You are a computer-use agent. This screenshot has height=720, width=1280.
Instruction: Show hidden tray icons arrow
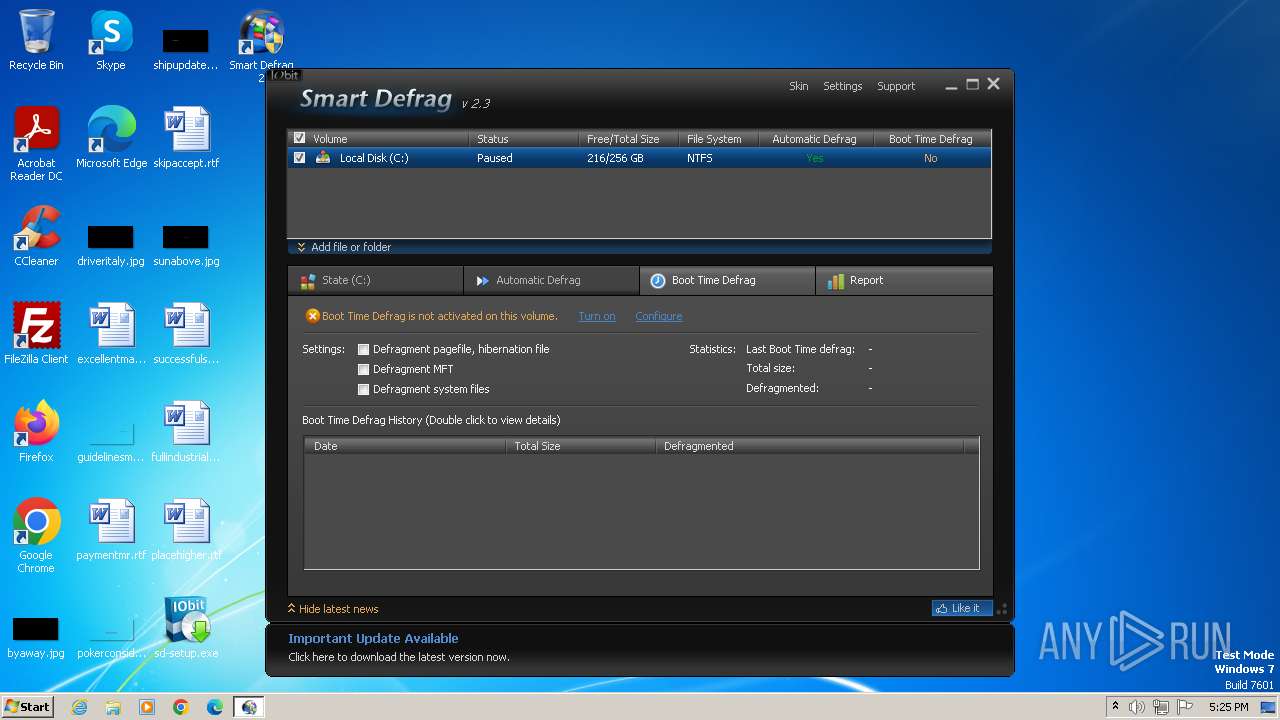[1115, 707]
